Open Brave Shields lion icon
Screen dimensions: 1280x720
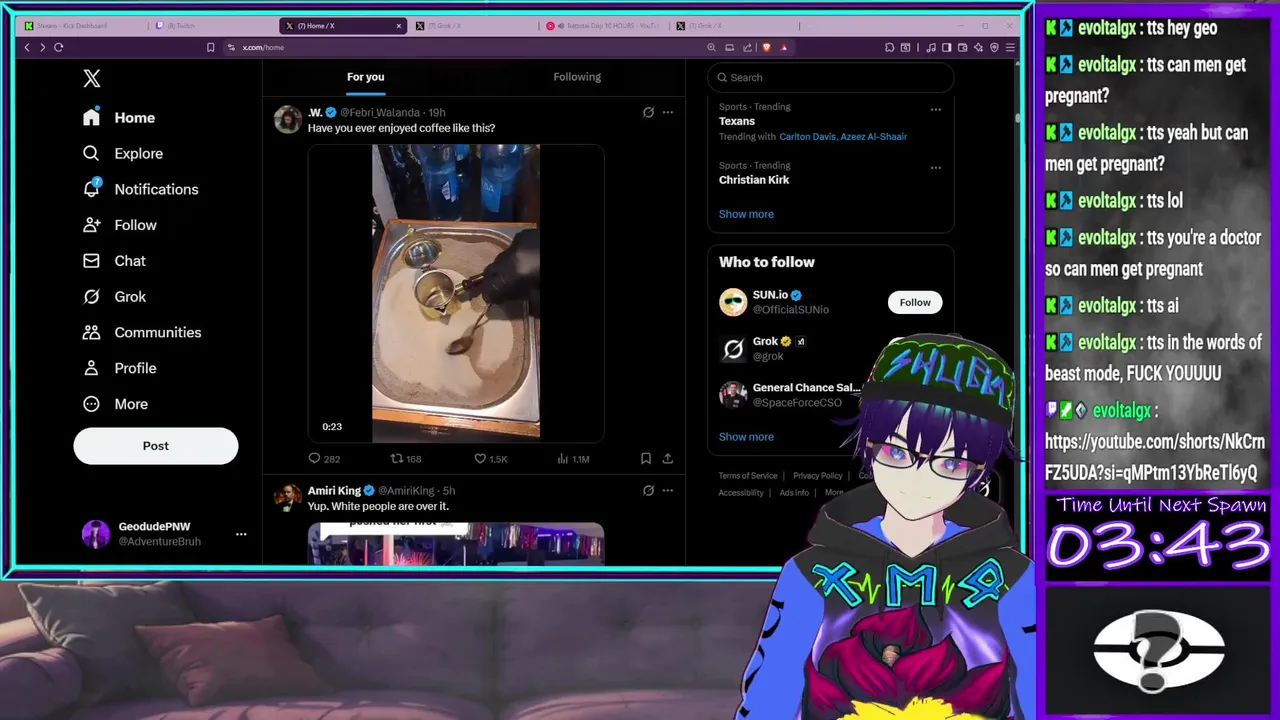tap(766, 47)
